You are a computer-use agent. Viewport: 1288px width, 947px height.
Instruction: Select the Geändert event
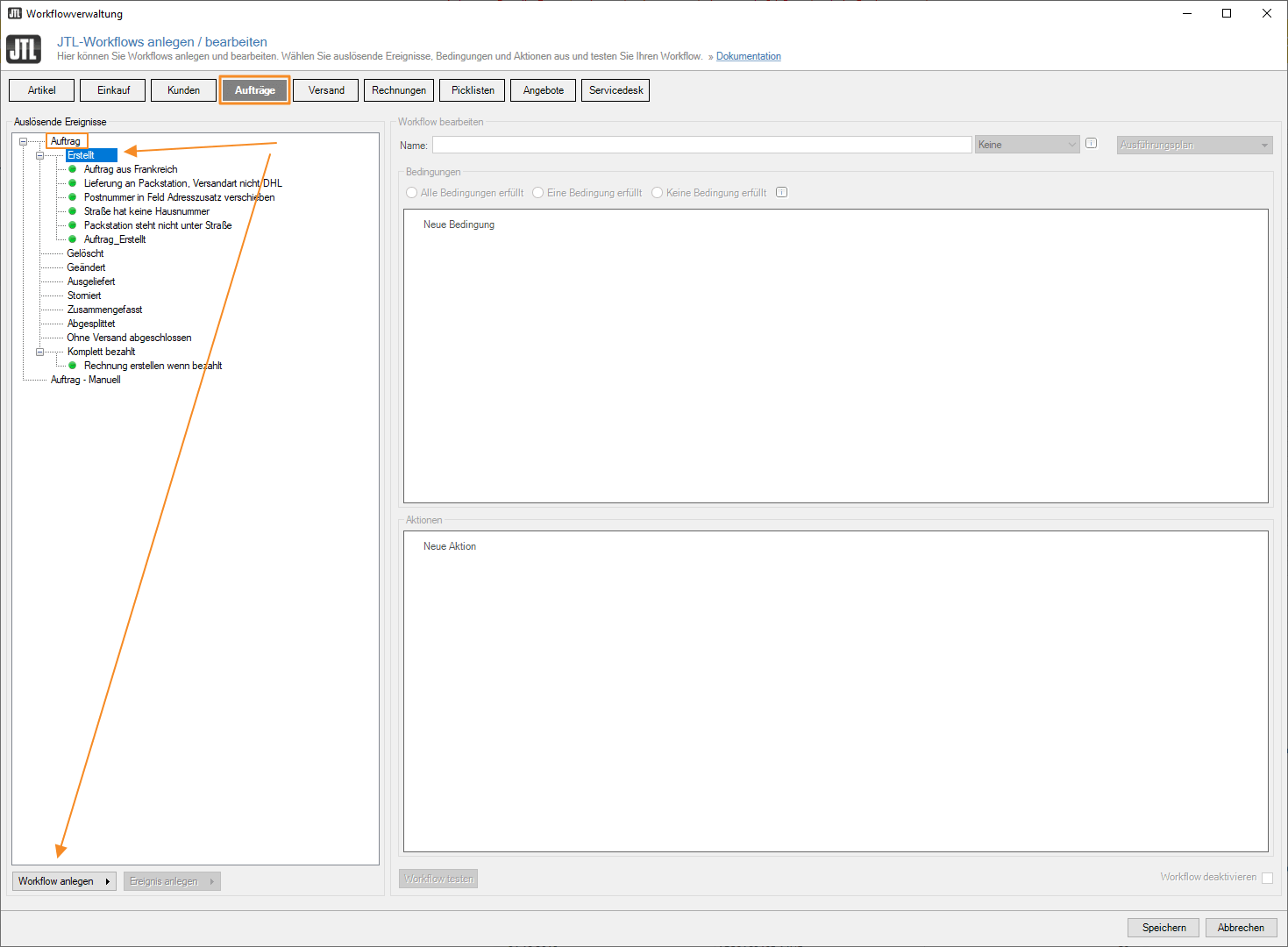(86, 267)
